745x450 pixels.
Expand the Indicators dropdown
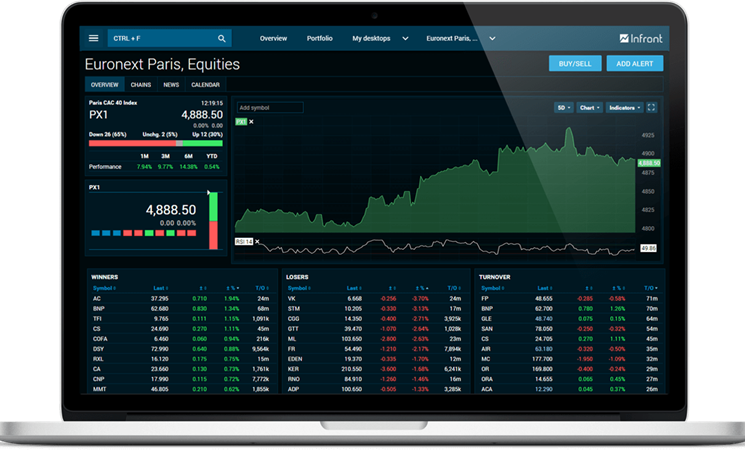[x=624, y=107]
